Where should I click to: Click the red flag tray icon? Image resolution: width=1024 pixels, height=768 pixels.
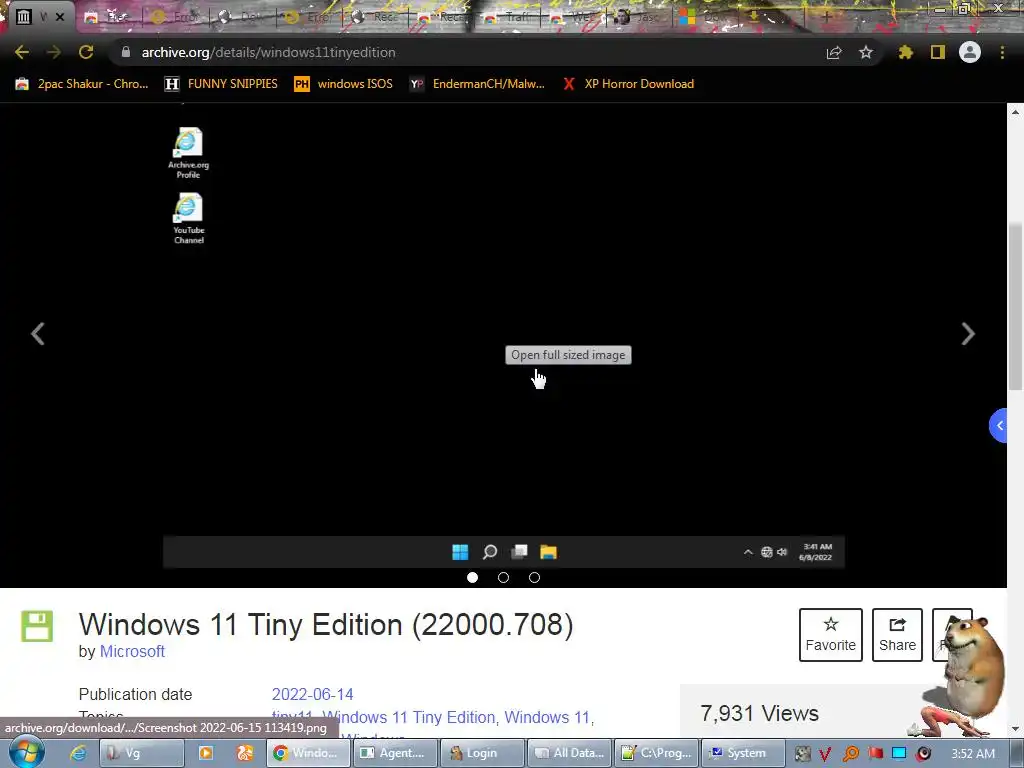click(x=875, y=754)
